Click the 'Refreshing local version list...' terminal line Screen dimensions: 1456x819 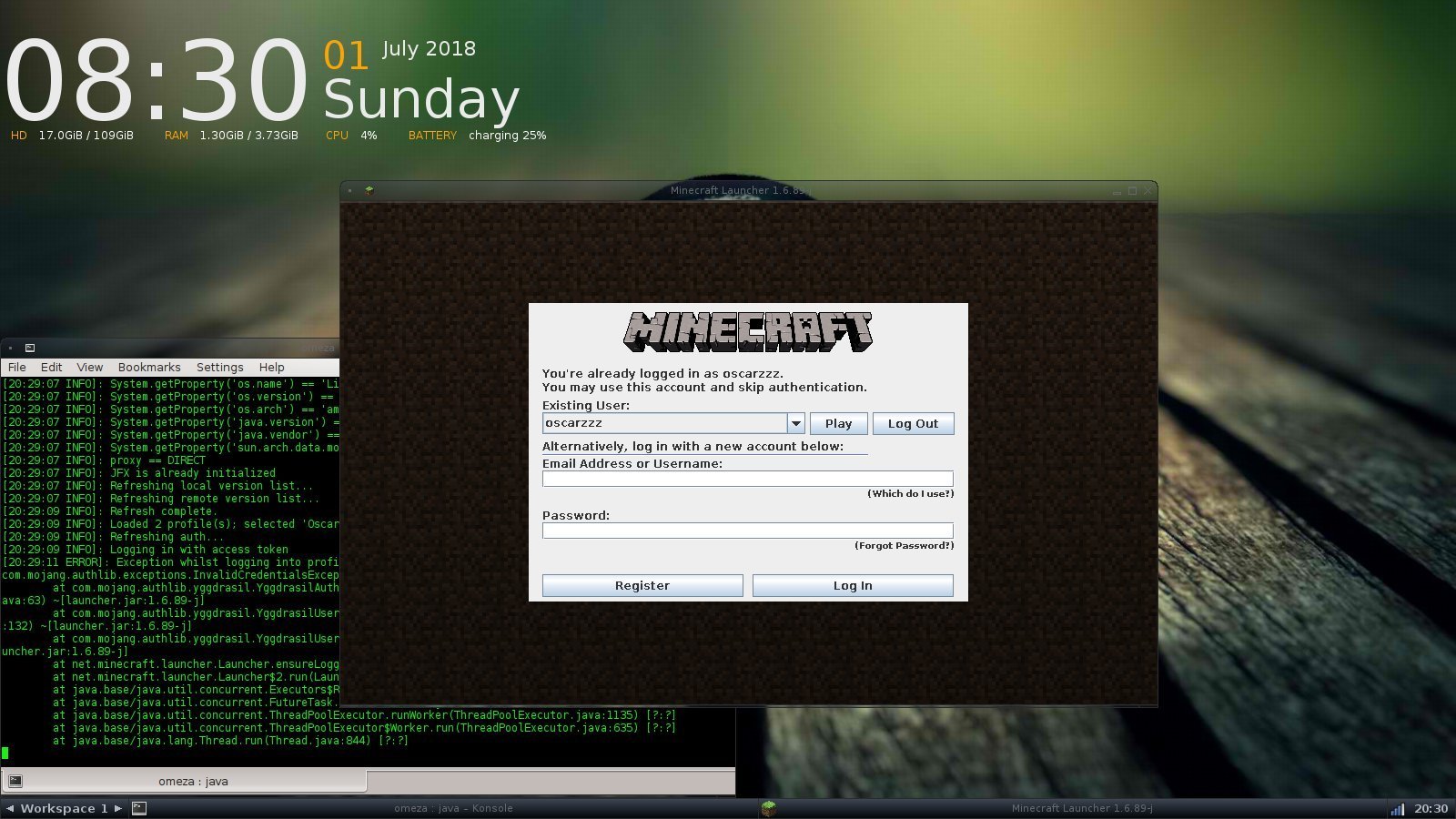[157, 486]
